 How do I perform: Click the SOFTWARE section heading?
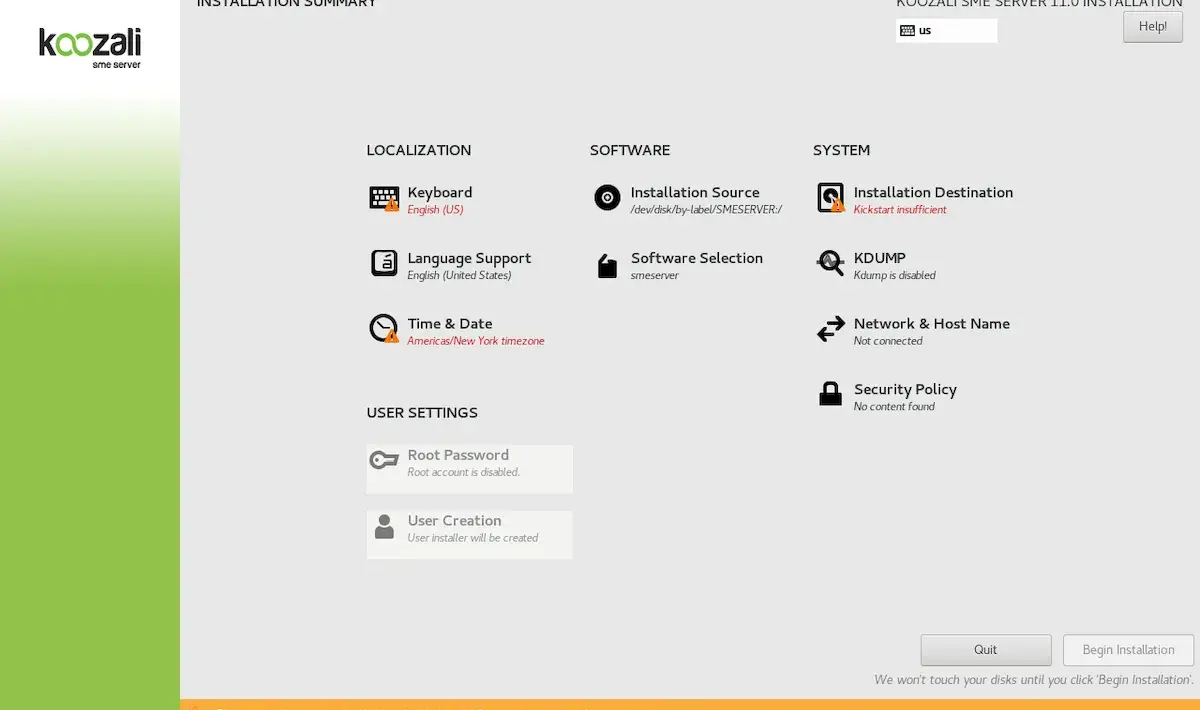(x=630, y=151)
